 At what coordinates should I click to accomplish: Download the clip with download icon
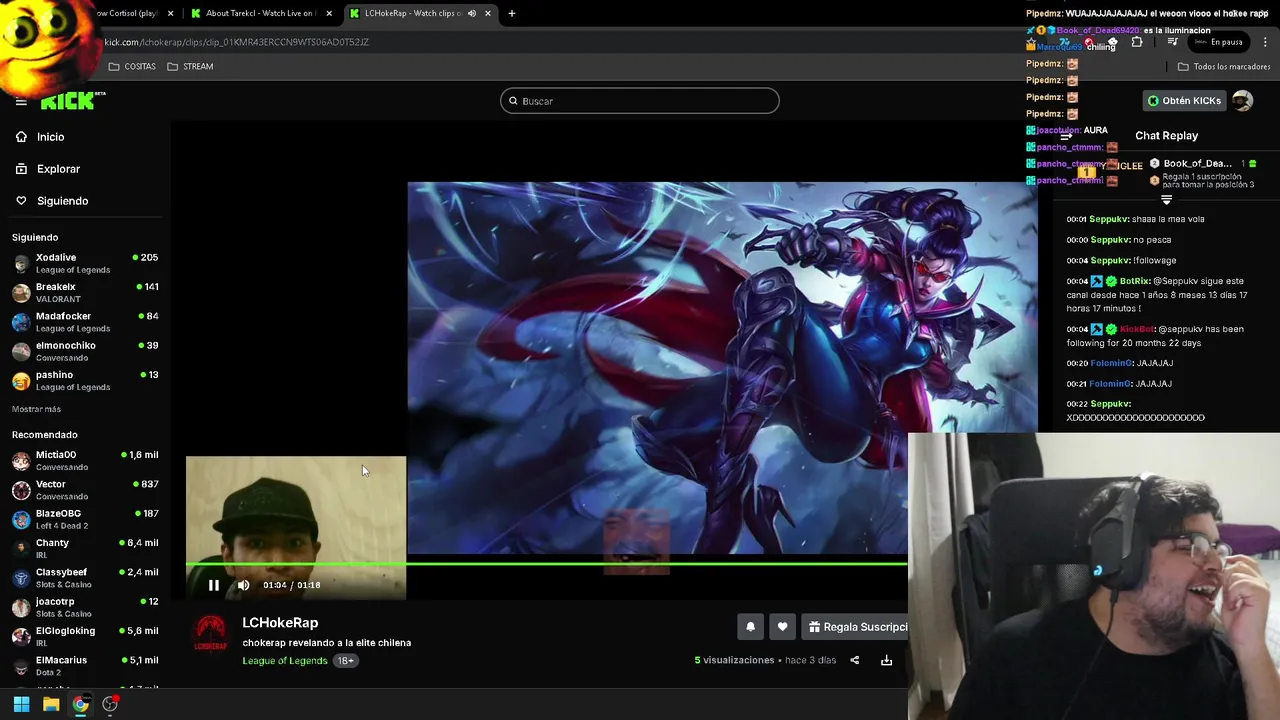point(886,660)
